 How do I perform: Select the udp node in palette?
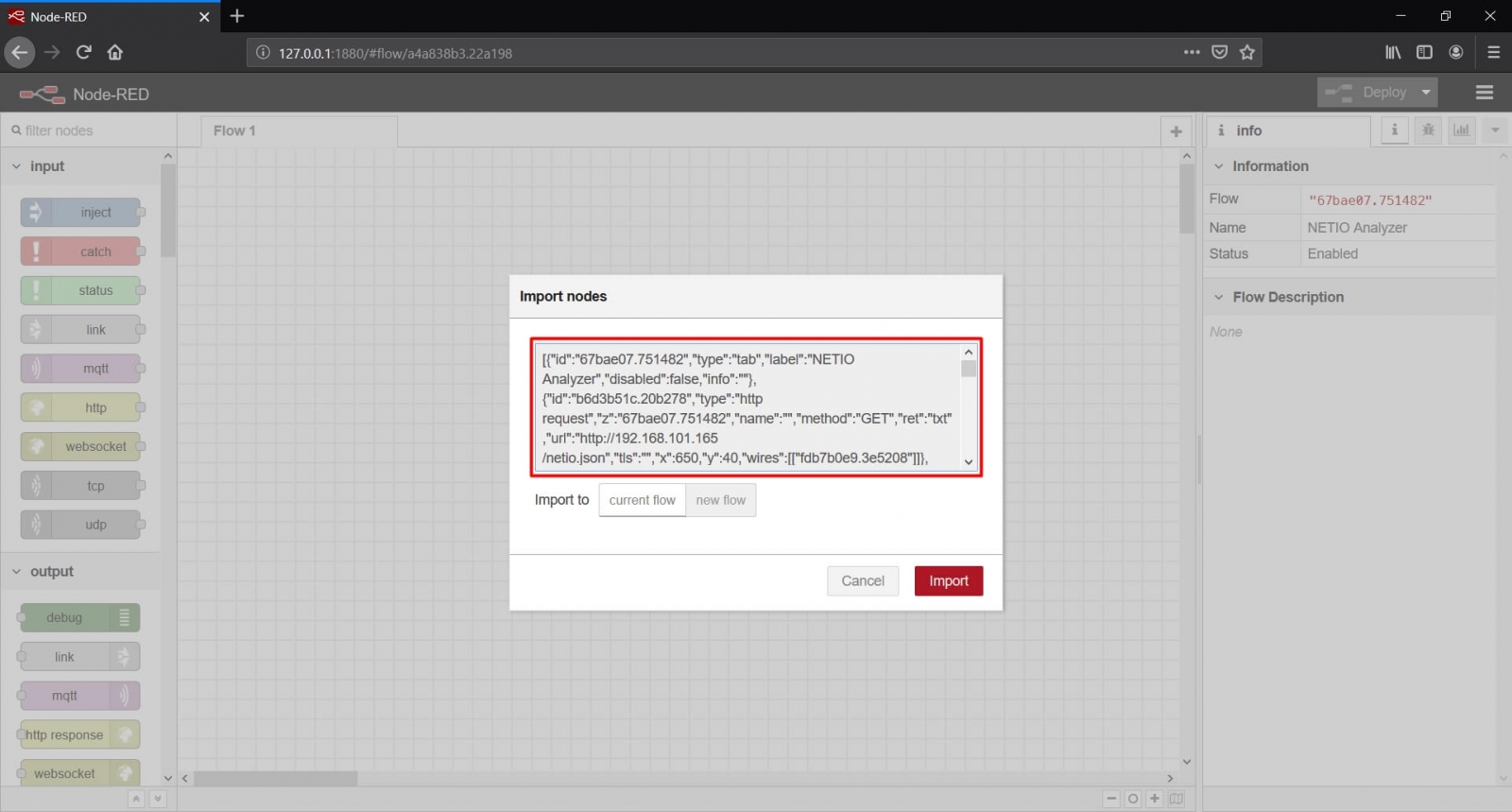[81, 525]
